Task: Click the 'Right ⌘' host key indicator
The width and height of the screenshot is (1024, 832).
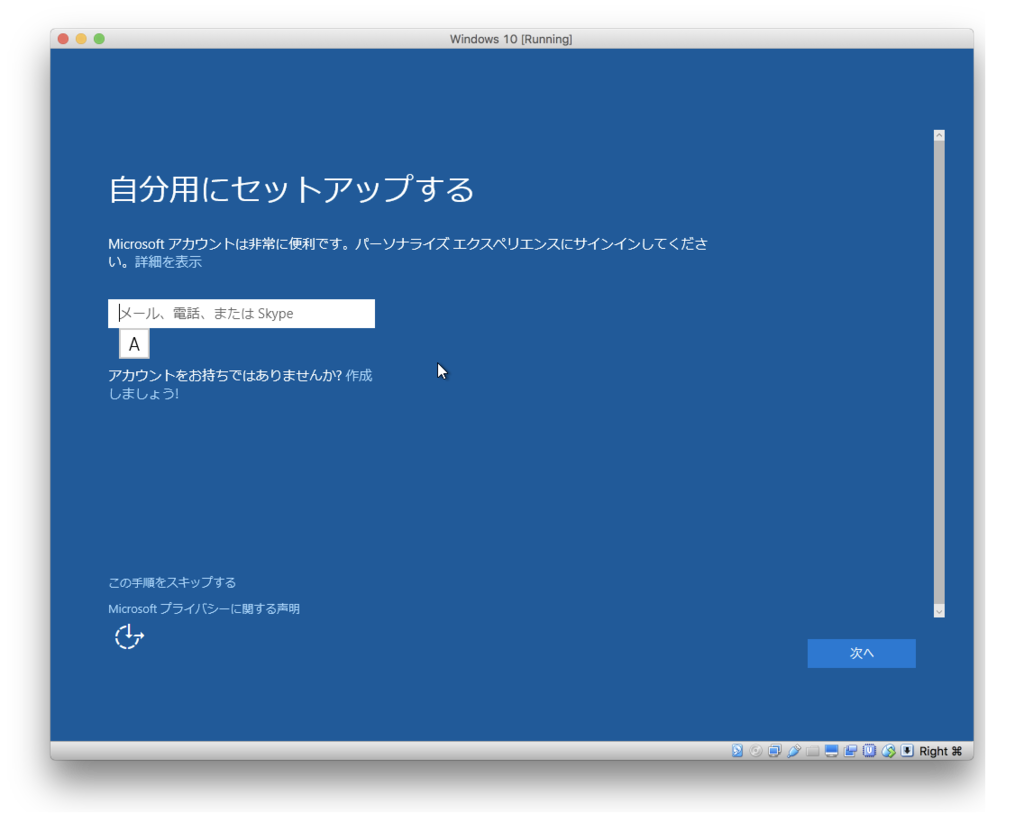Action: [940, 751]
